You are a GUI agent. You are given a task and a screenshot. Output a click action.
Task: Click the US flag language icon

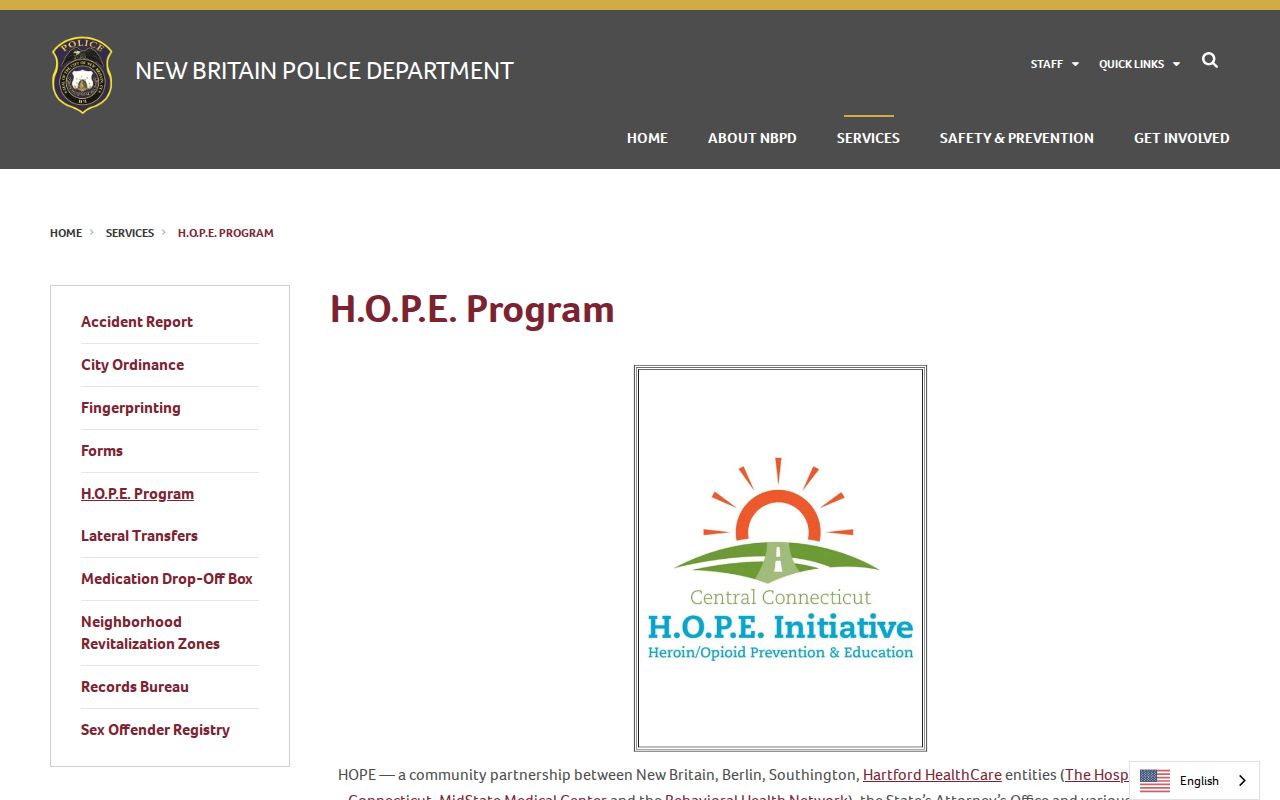(1154, 781)
